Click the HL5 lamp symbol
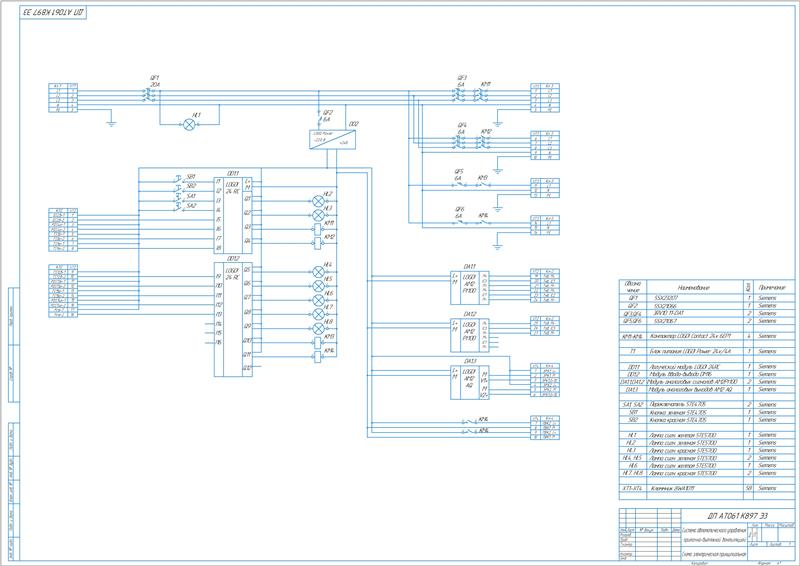Viewport: 800px width, 566px height. [x=318, y=286]
